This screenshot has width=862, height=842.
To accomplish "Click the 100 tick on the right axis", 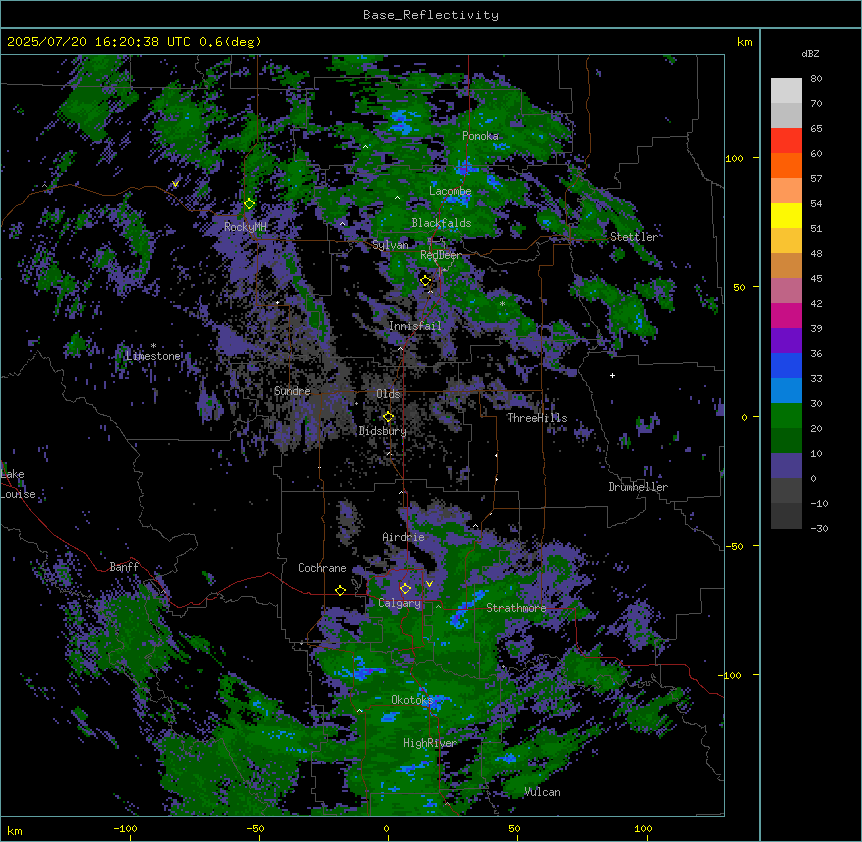I will (734, 158).
